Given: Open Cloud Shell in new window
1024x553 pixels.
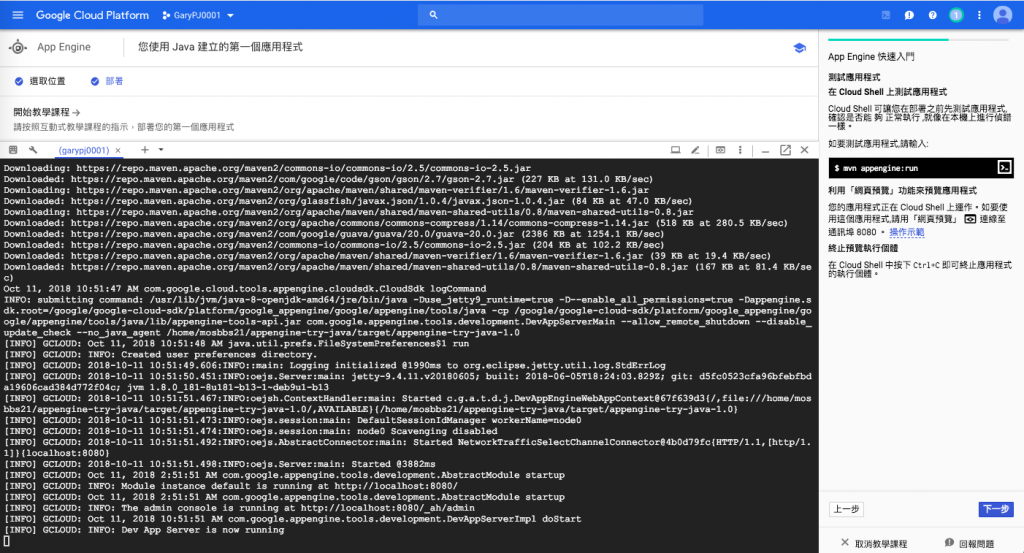Looking at the screenshot, I should [x=786, y=150].
